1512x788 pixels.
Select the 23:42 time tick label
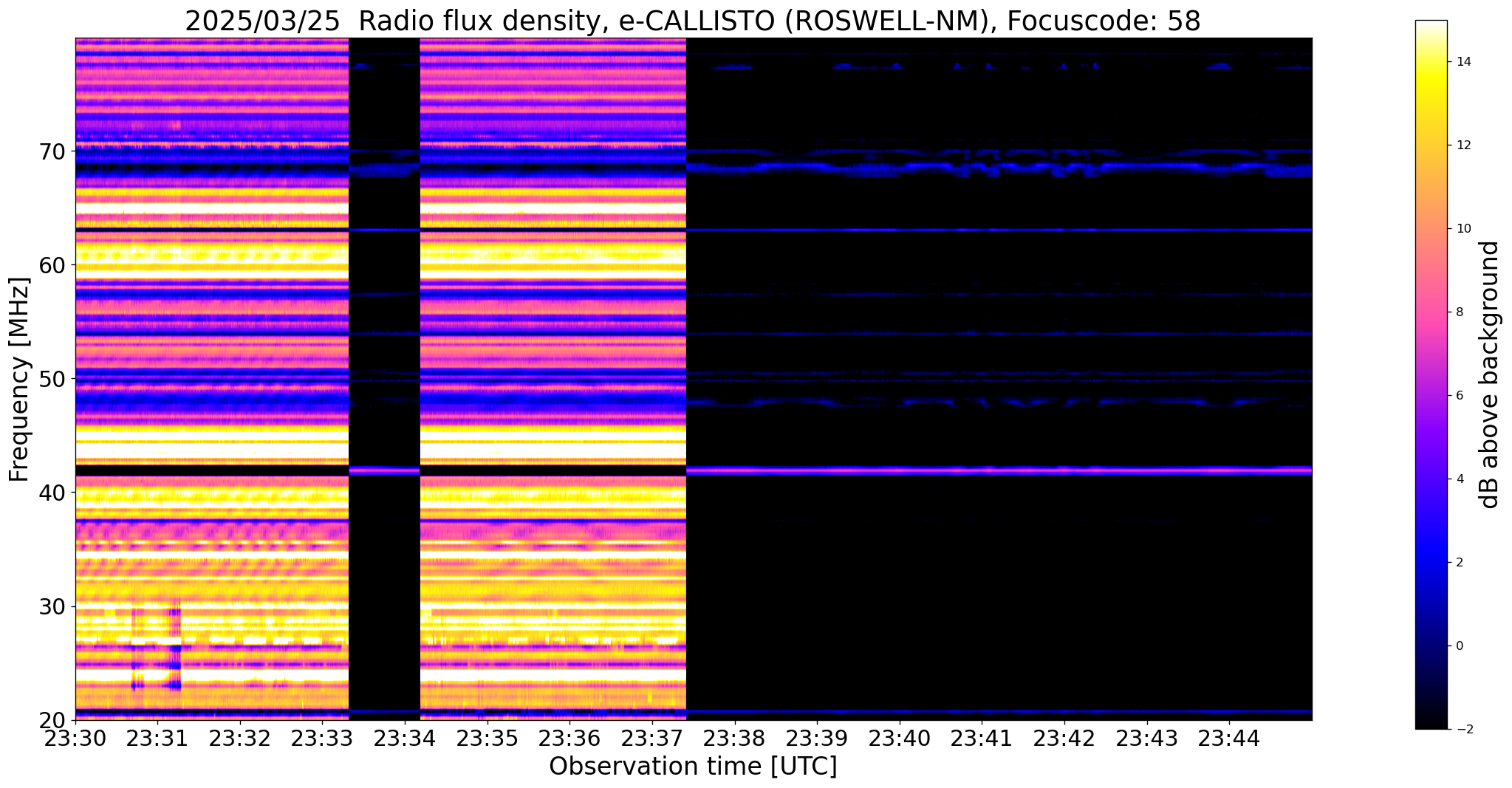(1064, 738)
